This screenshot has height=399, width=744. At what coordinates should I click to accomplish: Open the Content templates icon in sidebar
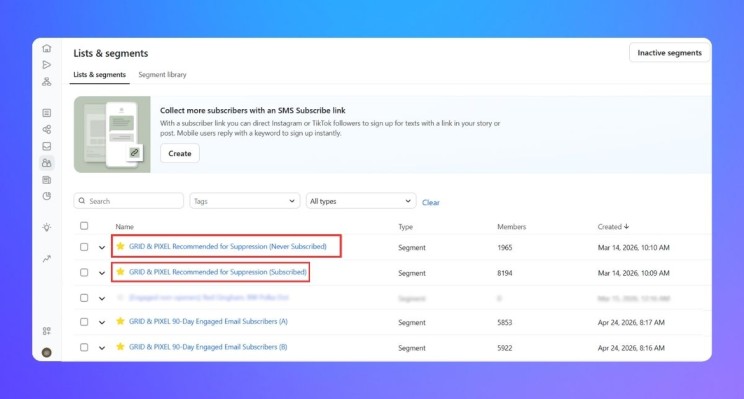point(46,180)
